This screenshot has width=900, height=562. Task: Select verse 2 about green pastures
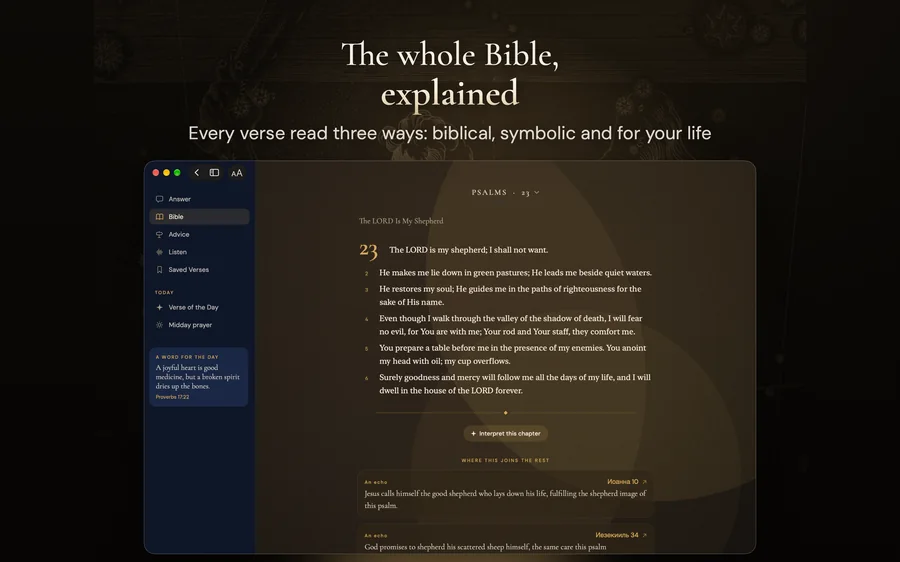(515, 273)
